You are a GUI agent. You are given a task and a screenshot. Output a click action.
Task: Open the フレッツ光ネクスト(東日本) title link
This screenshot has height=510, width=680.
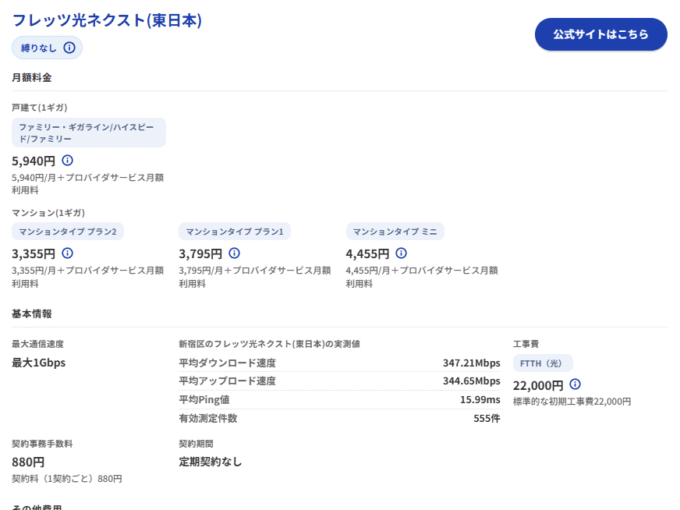pyautogui.click(x=107, y=20)
